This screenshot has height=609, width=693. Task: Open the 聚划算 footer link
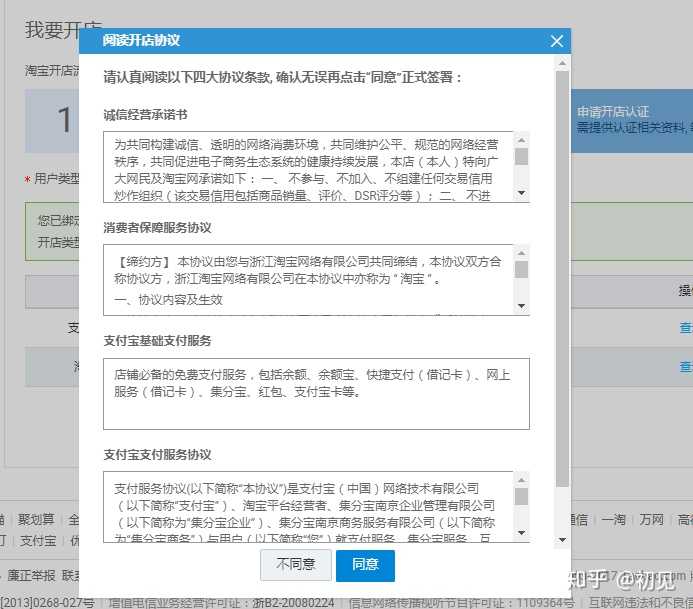[36, 519]
